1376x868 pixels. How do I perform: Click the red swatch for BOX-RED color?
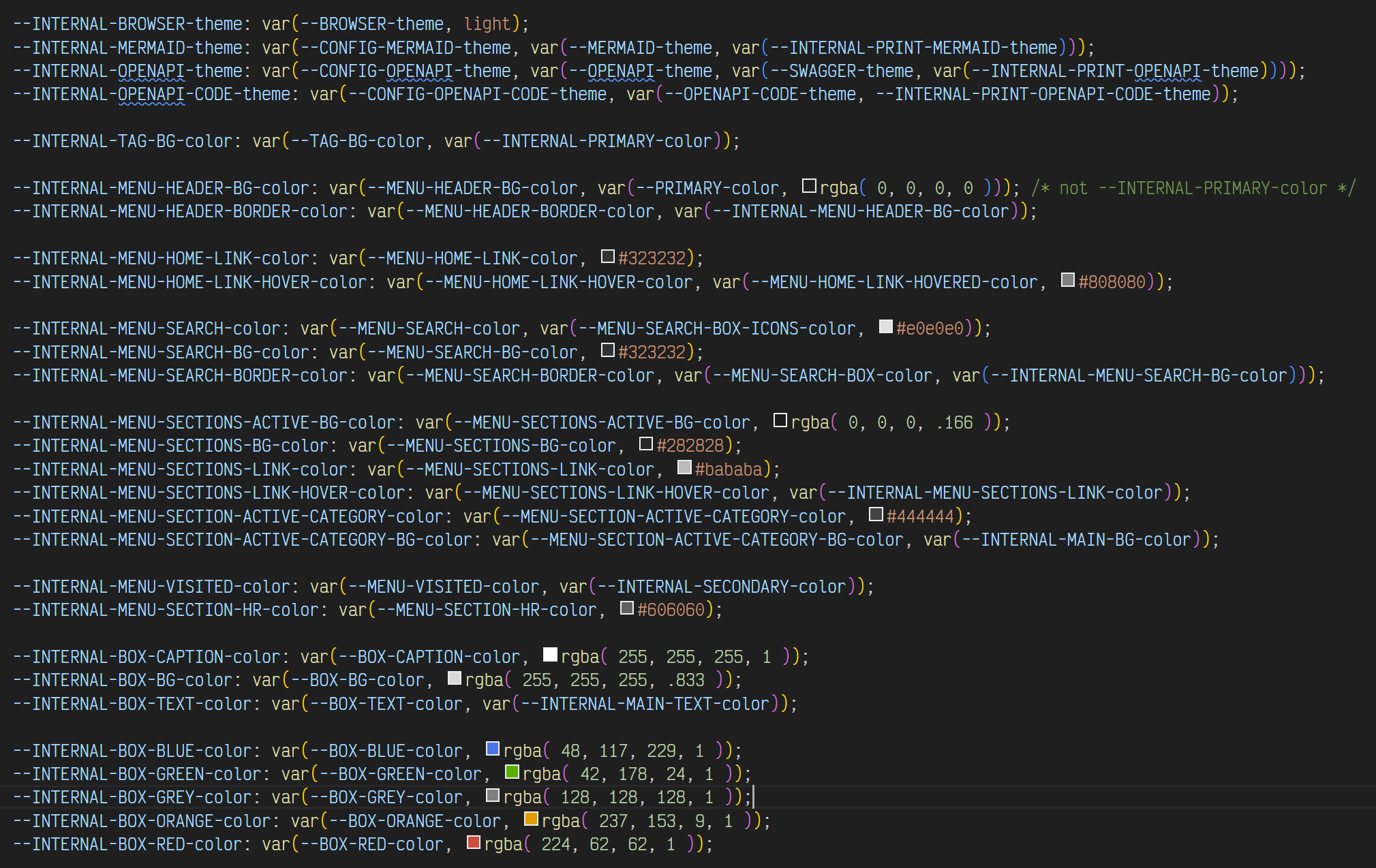pos(473,841)
